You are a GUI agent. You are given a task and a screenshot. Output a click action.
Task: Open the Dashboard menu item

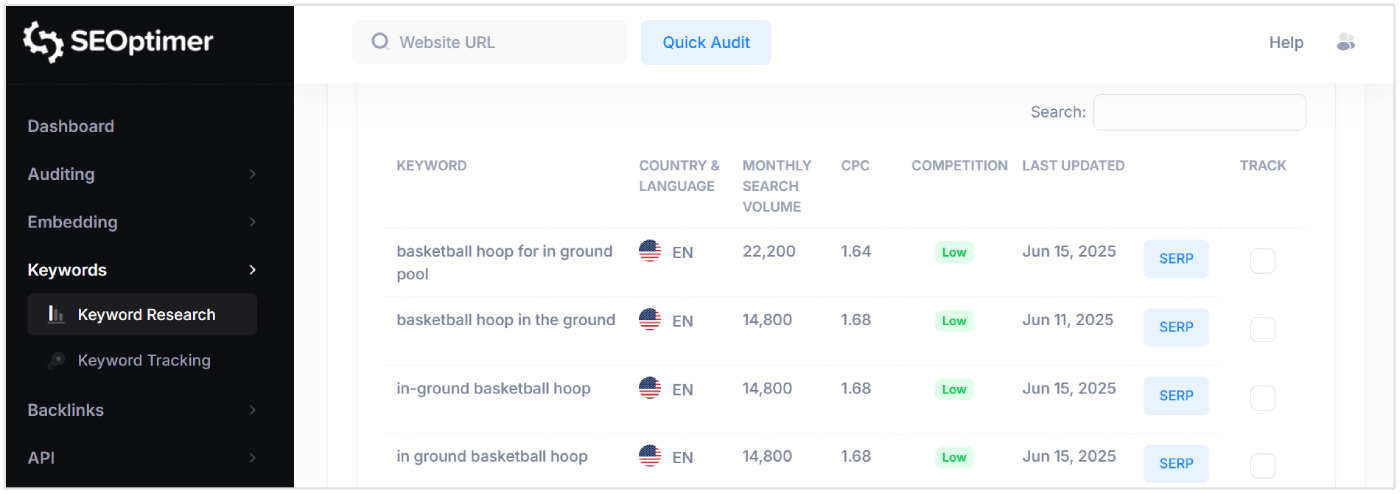[x=71, y=126]
